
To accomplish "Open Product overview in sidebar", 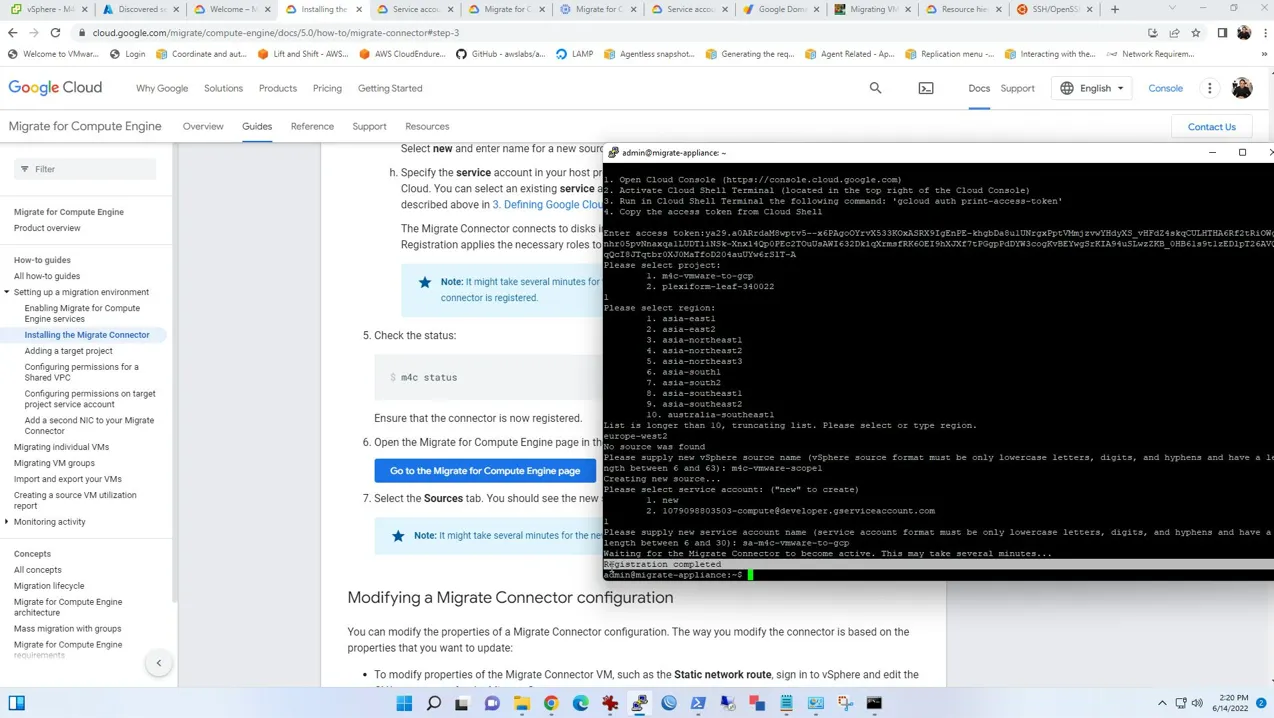I will [x=47, y=228].
